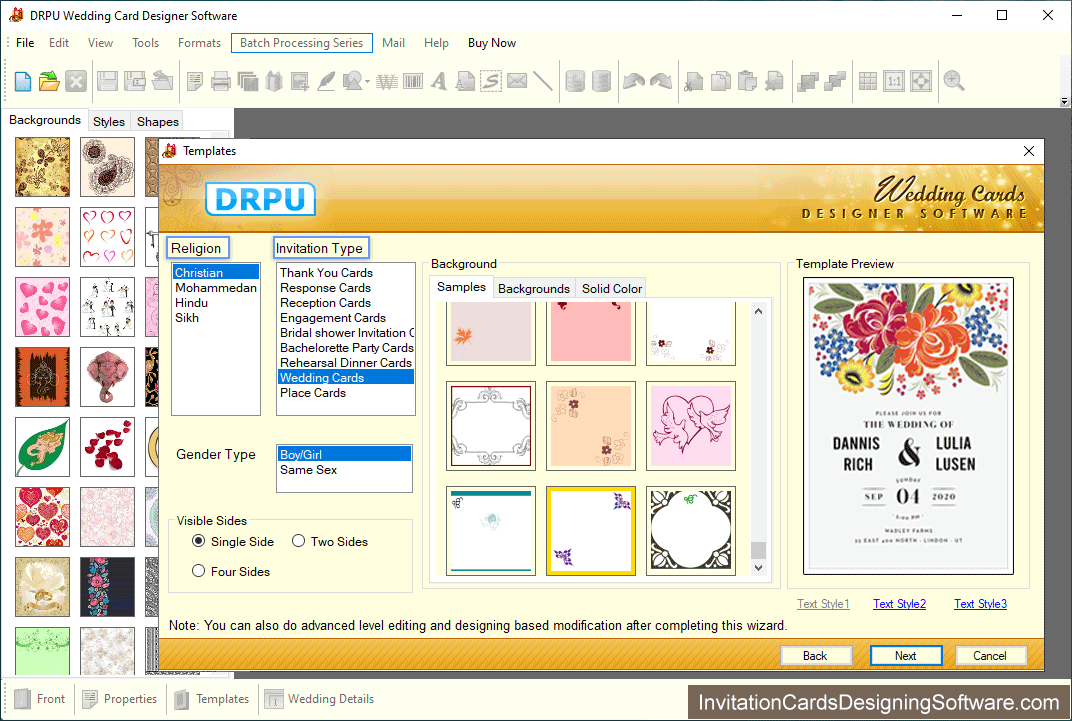
Task: Open the shapes tool dropdown arrow
Action: point(367,82)
